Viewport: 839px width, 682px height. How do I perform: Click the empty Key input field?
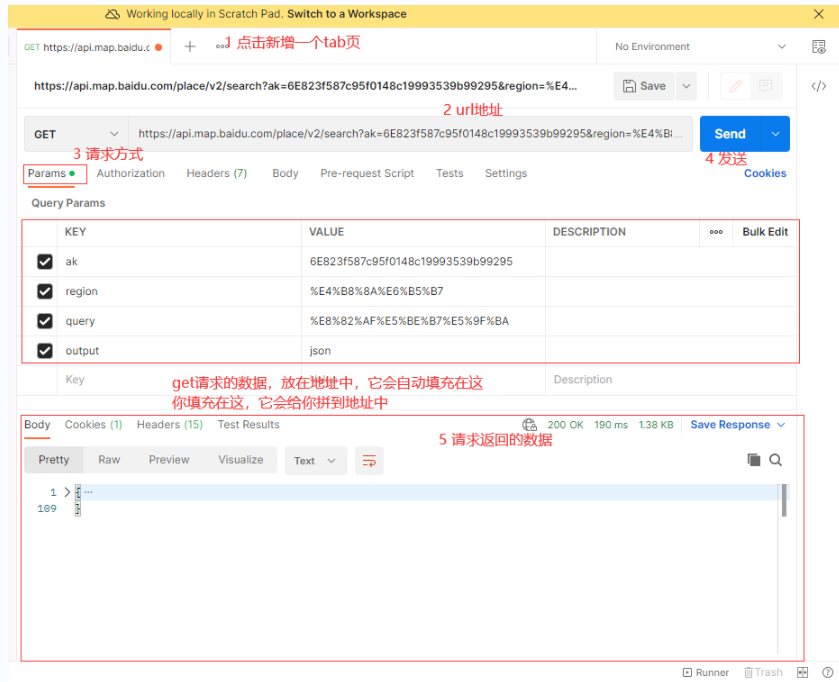[179, 380]
